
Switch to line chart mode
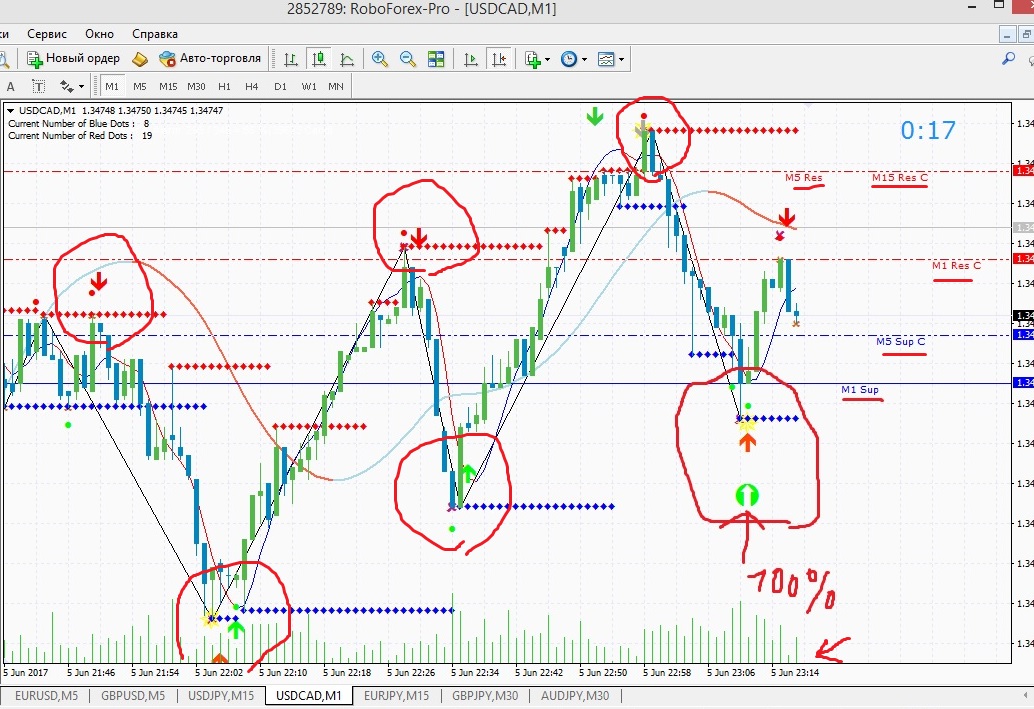click(347, 59)
